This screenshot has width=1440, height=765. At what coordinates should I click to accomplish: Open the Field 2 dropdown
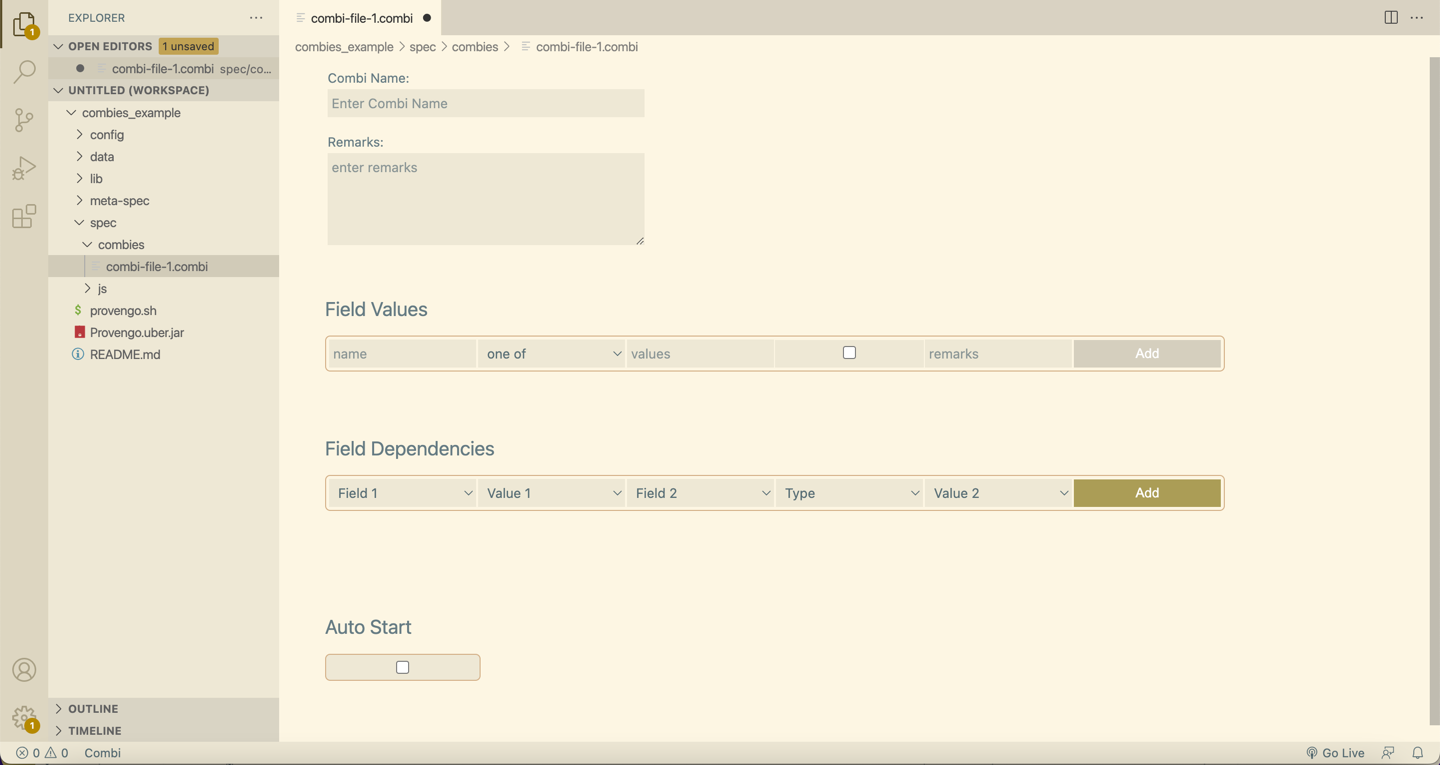(x=701, y=493)
